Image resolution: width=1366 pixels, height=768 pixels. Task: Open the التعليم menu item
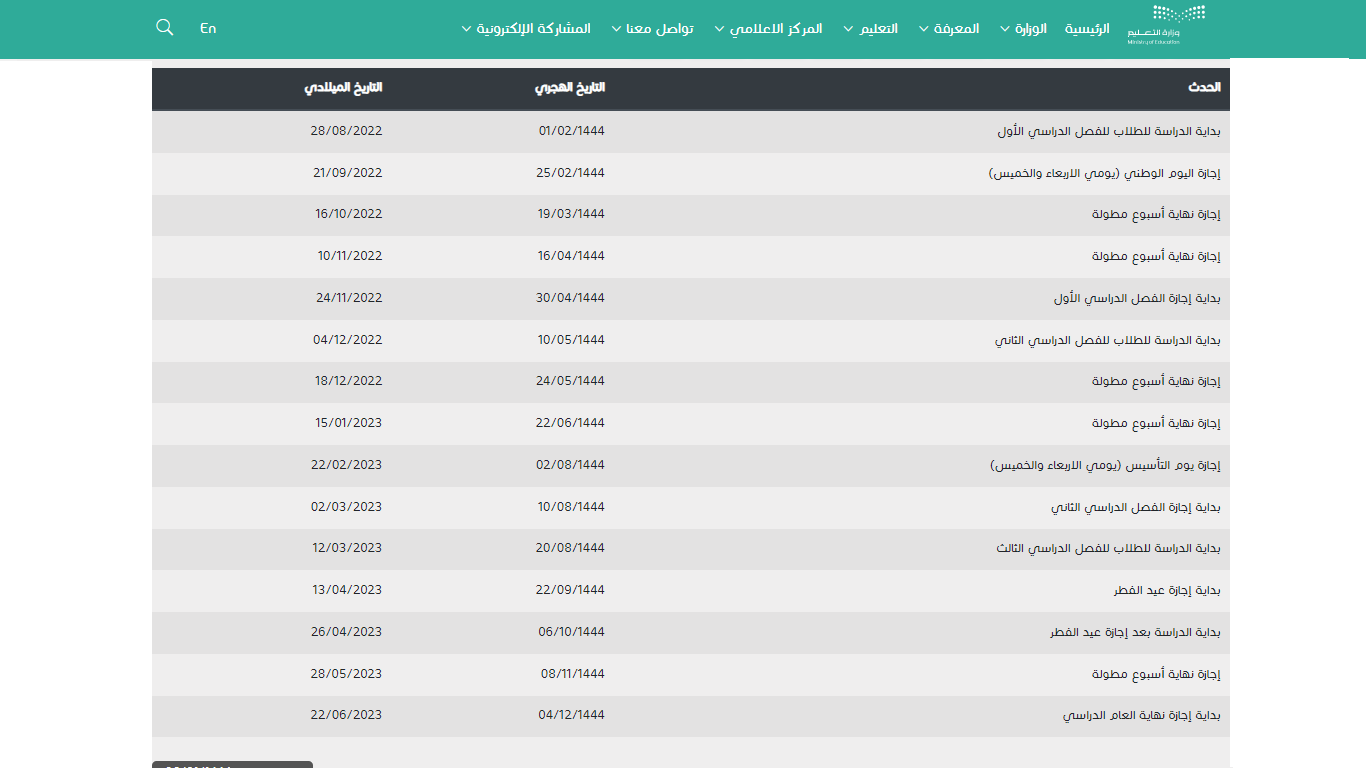880,29
